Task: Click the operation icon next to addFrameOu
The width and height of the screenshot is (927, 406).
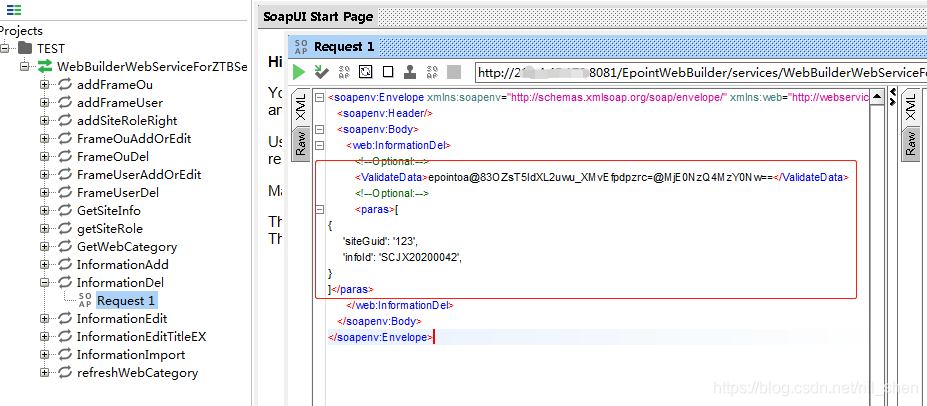Action: pyautogui.click(x=64, y=84)
